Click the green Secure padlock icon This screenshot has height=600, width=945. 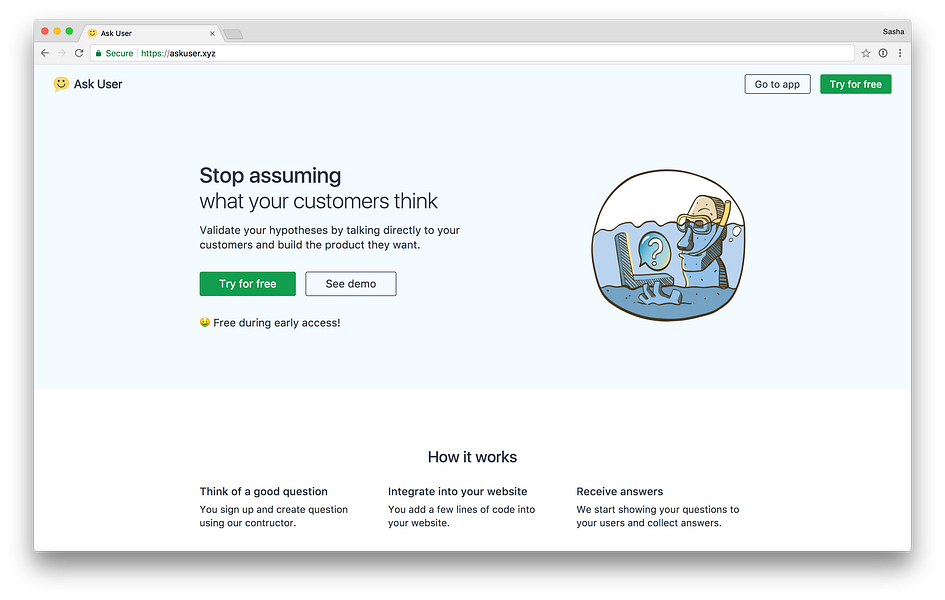[99, 53]
